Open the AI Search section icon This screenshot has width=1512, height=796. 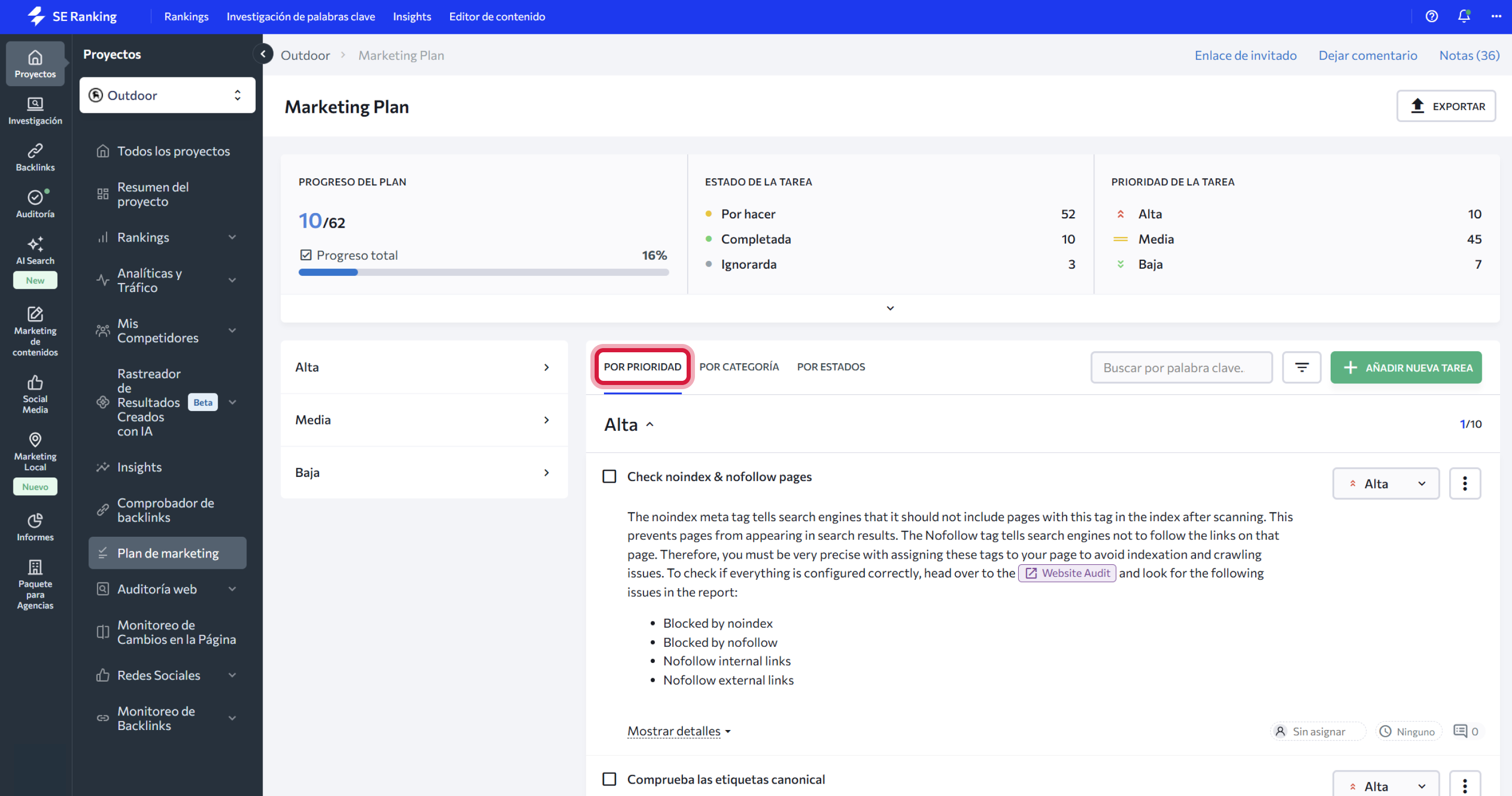[x=35, y=250]
